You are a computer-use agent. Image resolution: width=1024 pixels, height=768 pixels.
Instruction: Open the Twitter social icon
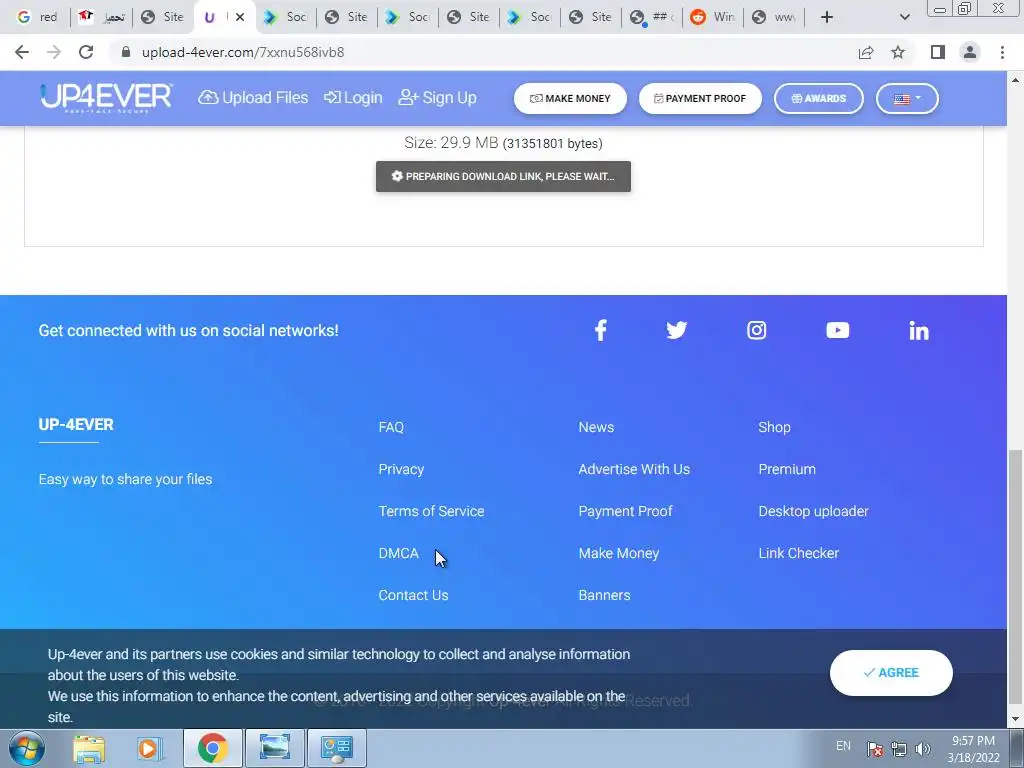(x=677, y=330)
